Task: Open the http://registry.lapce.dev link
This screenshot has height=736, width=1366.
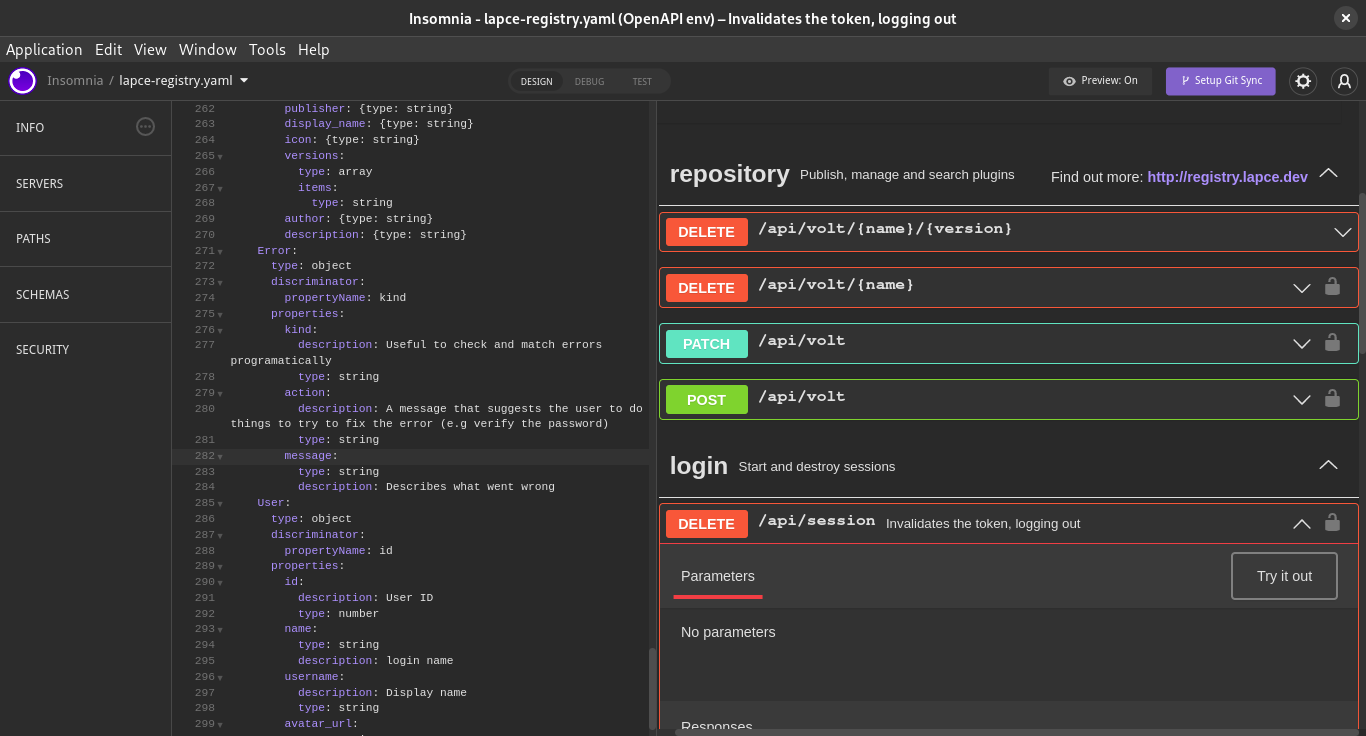Action: coord(1228,176)
